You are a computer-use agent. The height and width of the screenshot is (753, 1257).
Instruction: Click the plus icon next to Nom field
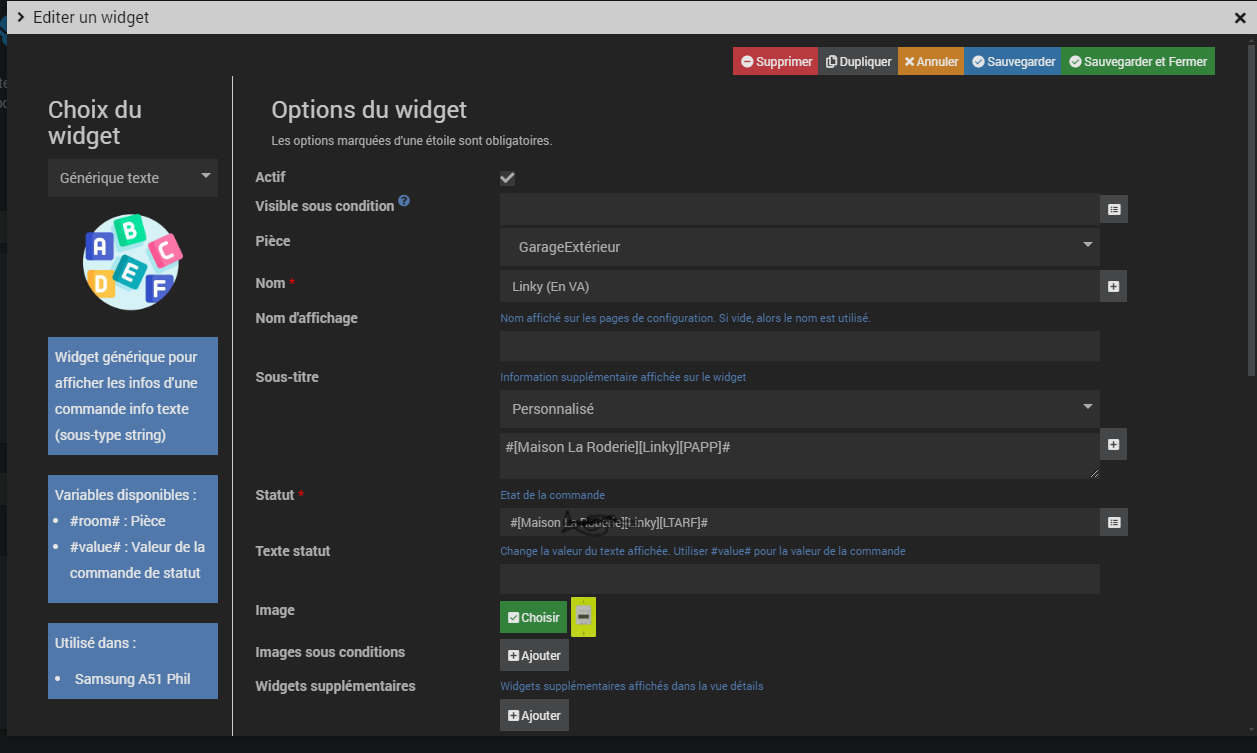coord(1113,287)
